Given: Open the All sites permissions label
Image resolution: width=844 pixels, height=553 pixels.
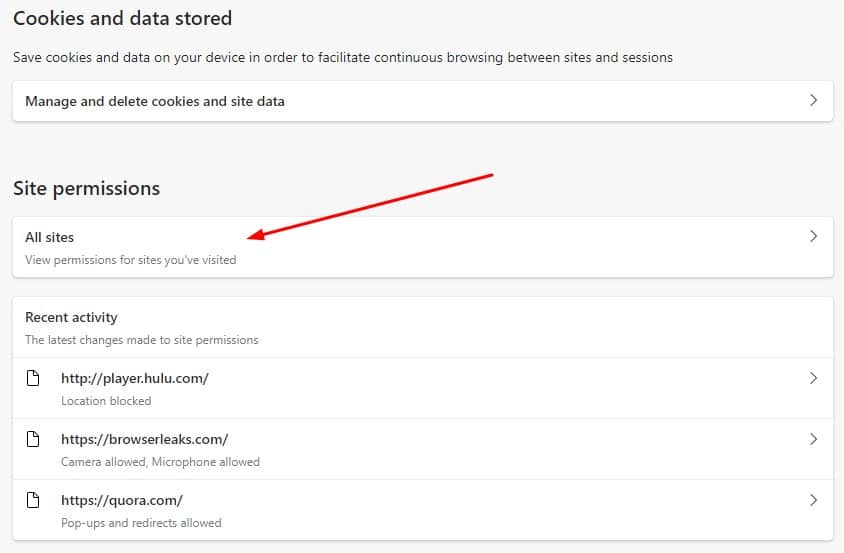Looking at the screenshot, I should [x=50, y=237].
